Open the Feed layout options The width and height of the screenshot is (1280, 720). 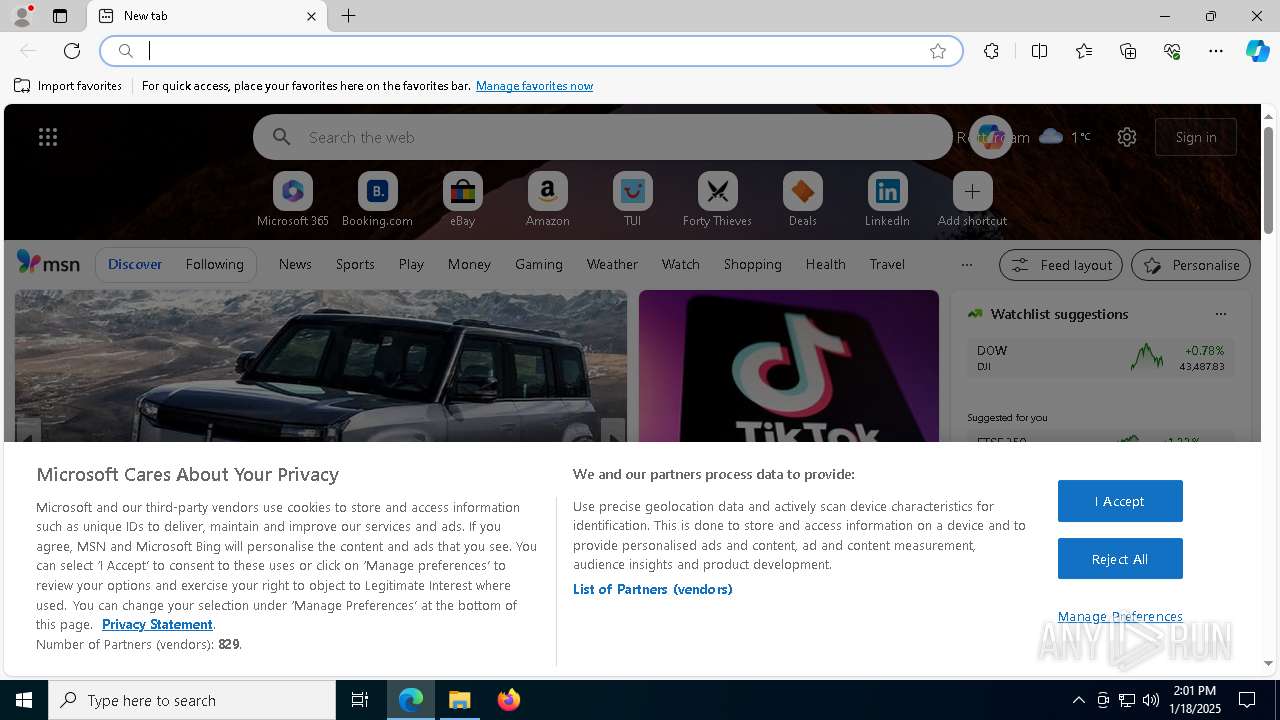pos(1061,265)
